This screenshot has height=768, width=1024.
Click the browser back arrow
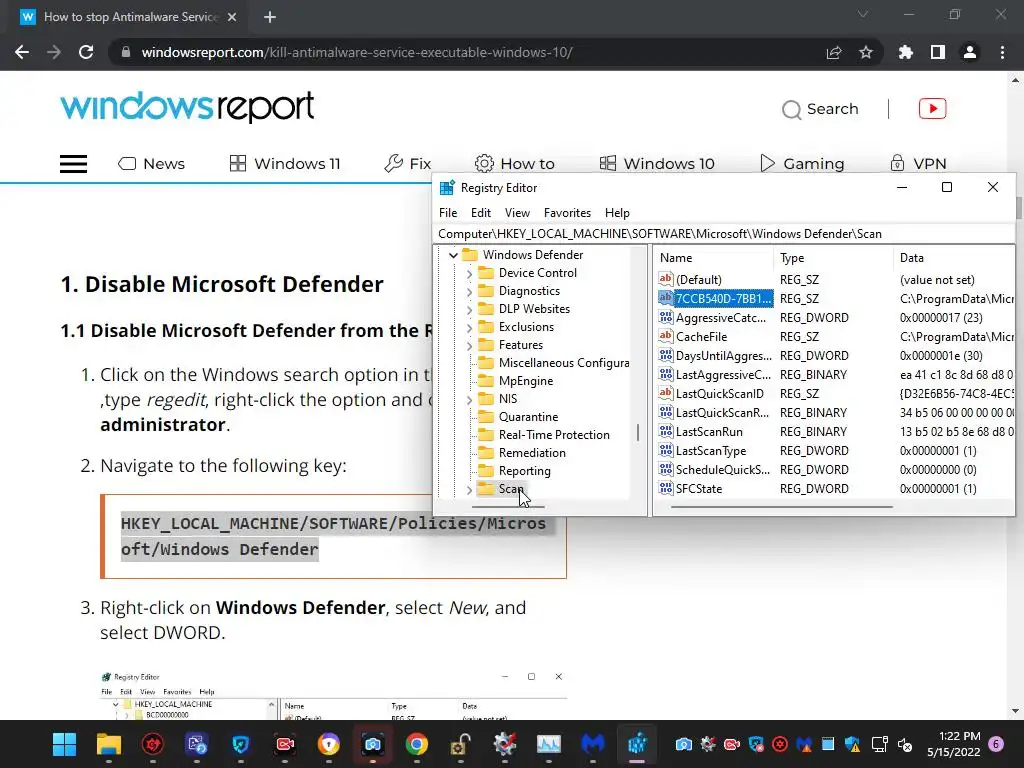click(x=22, y=52)
